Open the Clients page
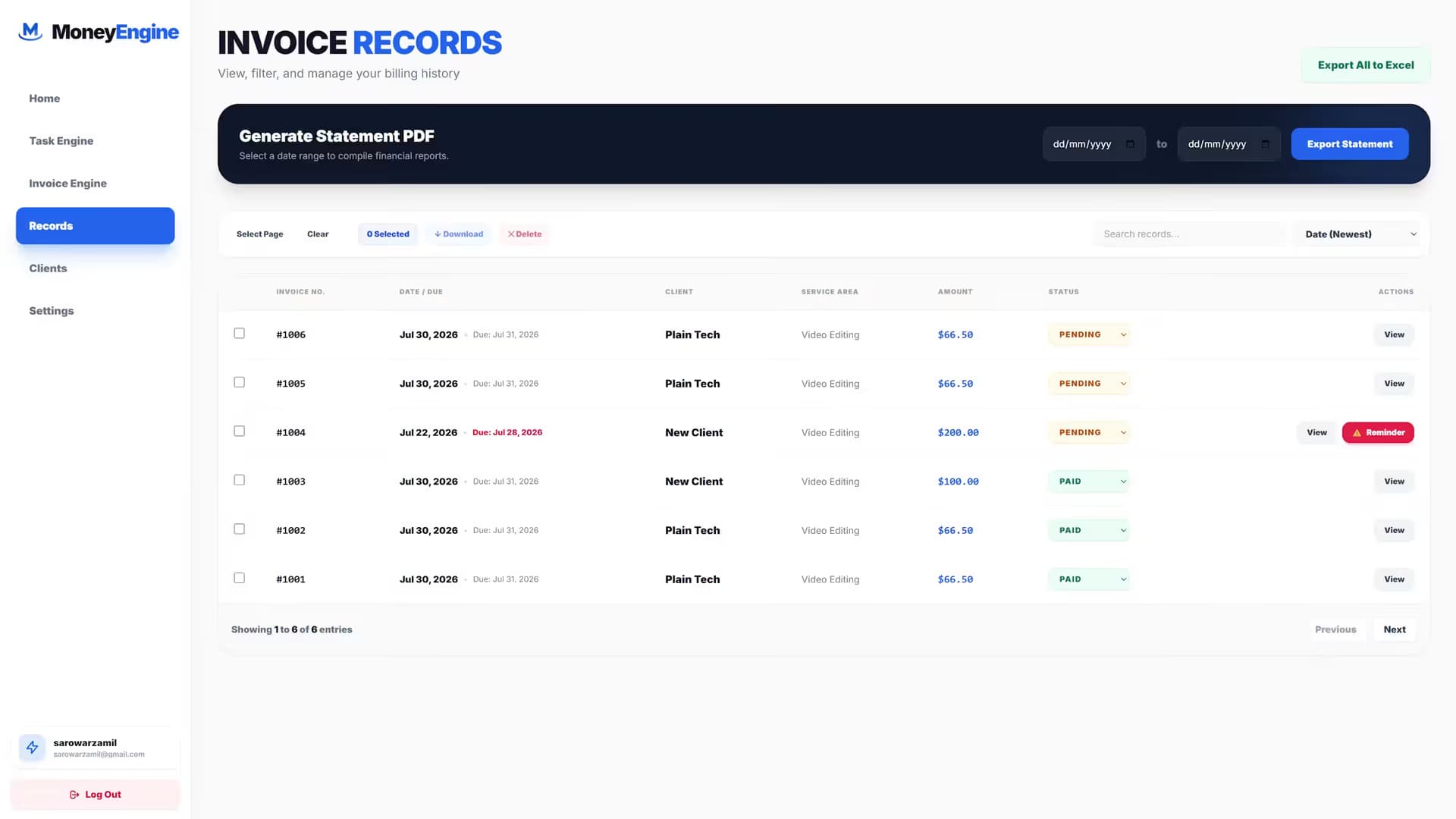Image resolution: width=1456 pixels, height=819 pixels. (95, 268)
